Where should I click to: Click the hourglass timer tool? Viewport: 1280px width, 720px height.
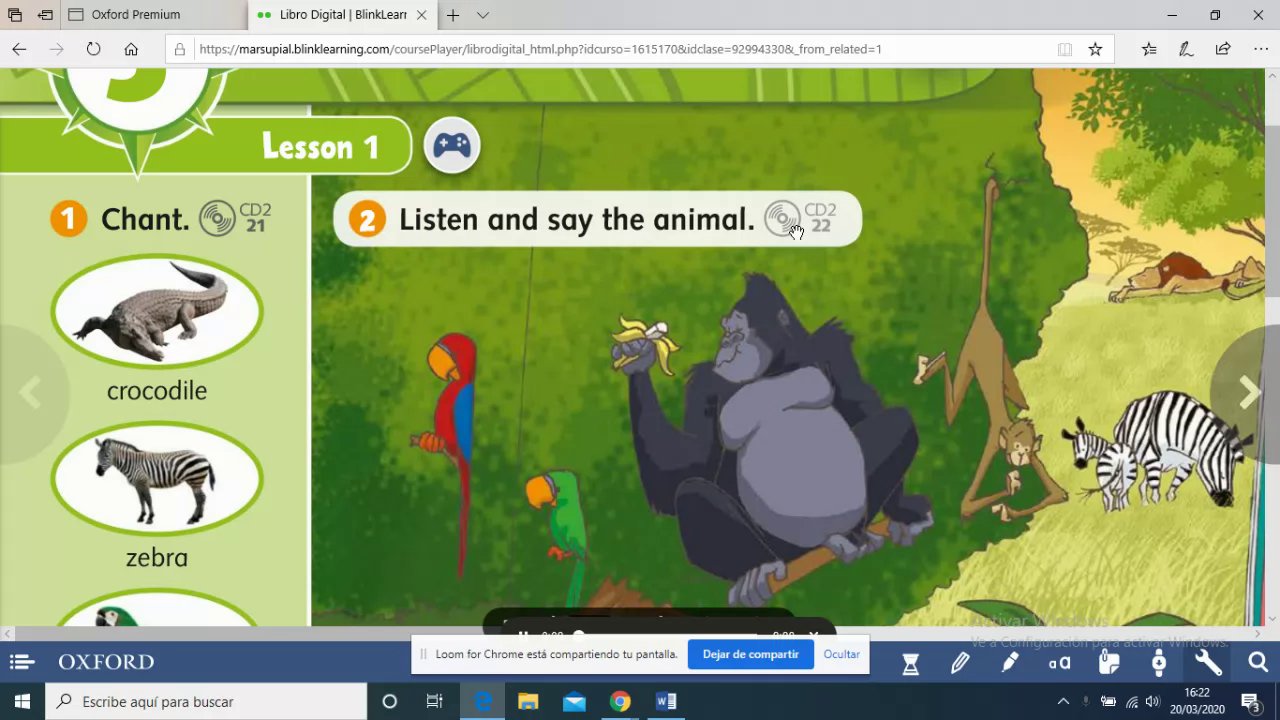click(910, 663)
